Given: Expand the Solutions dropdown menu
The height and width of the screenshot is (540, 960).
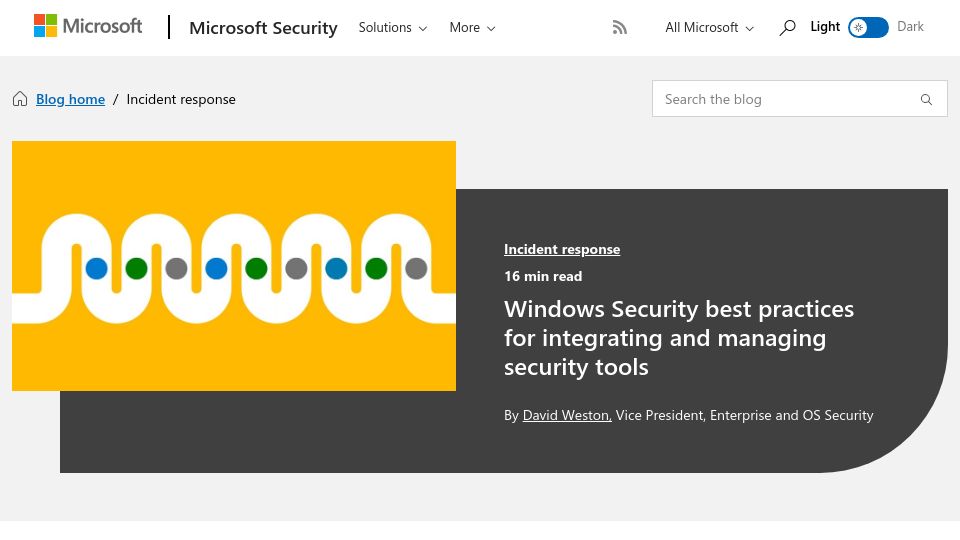Looking at the screenshot, I should (392, 28).
